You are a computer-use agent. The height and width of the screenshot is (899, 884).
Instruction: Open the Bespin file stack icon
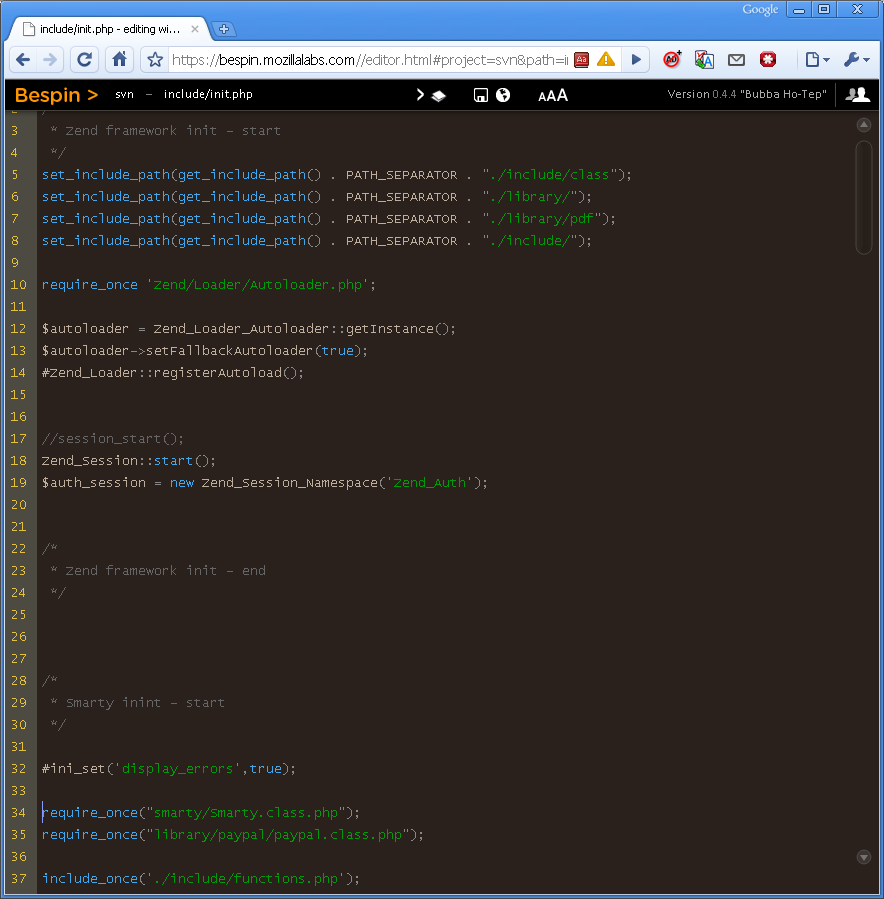pos(439,96)
